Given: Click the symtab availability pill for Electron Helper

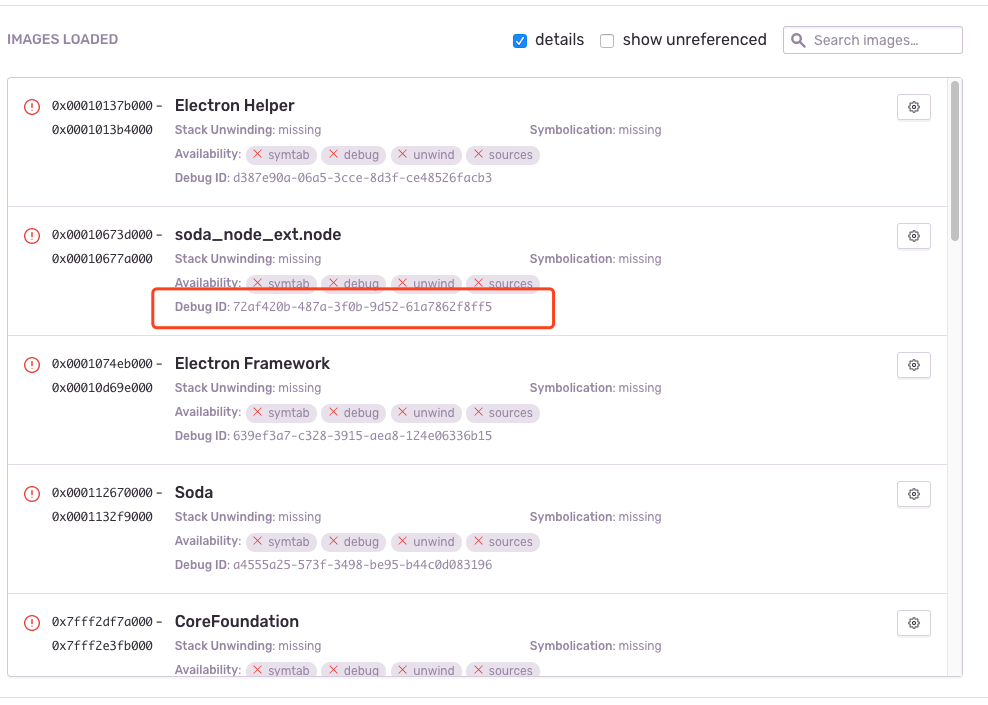Looking at the screenshot, I should coord(281,155).
